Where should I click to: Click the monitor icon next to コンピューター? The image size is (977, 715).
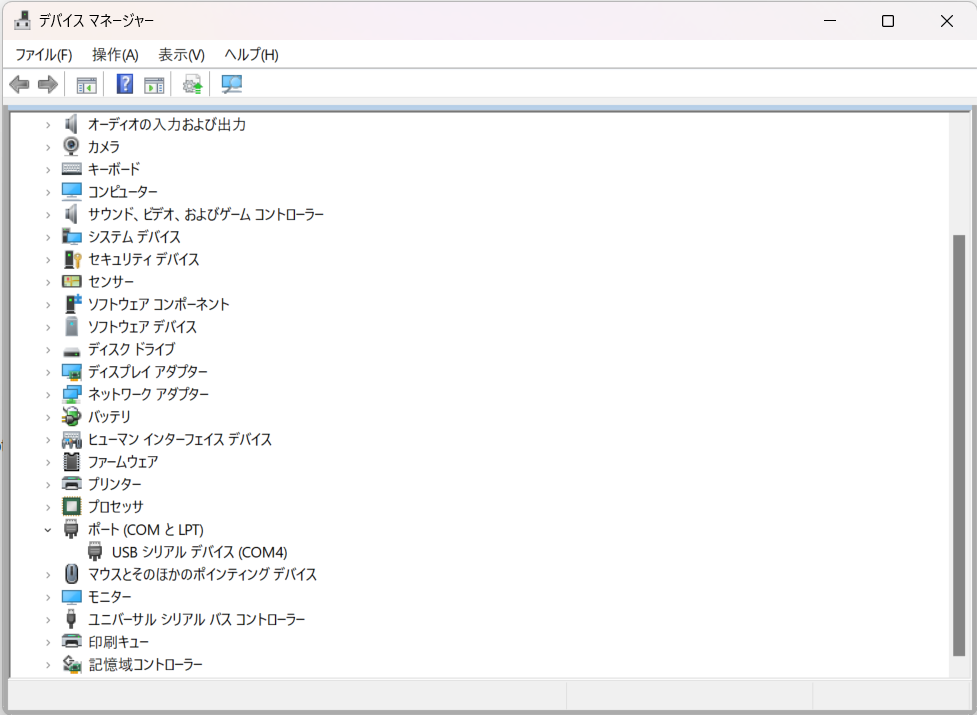[x=72, y=191]
